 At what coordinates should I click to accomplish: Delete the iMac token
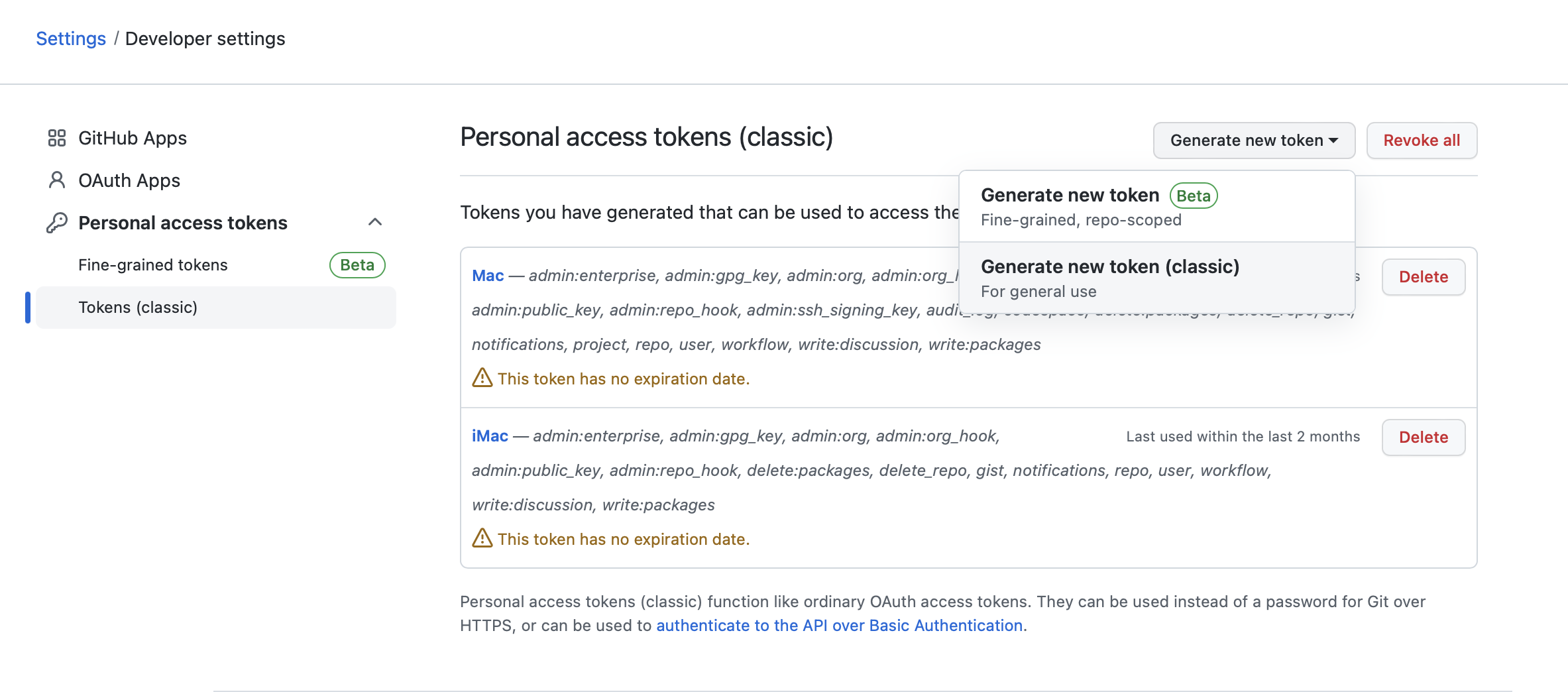point(1423,437)
